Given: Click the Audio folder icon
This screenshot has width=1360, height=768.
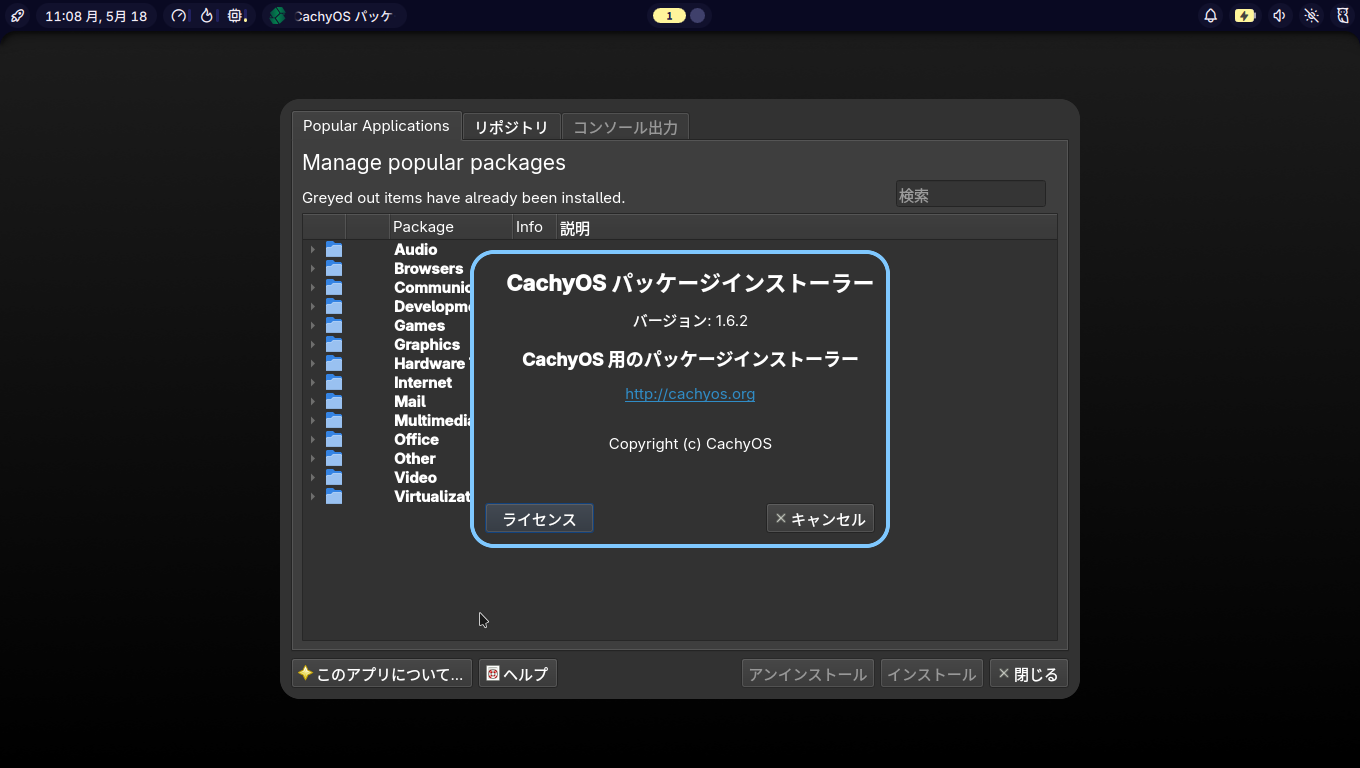Looking at the screenshot, I should (334, 250).
